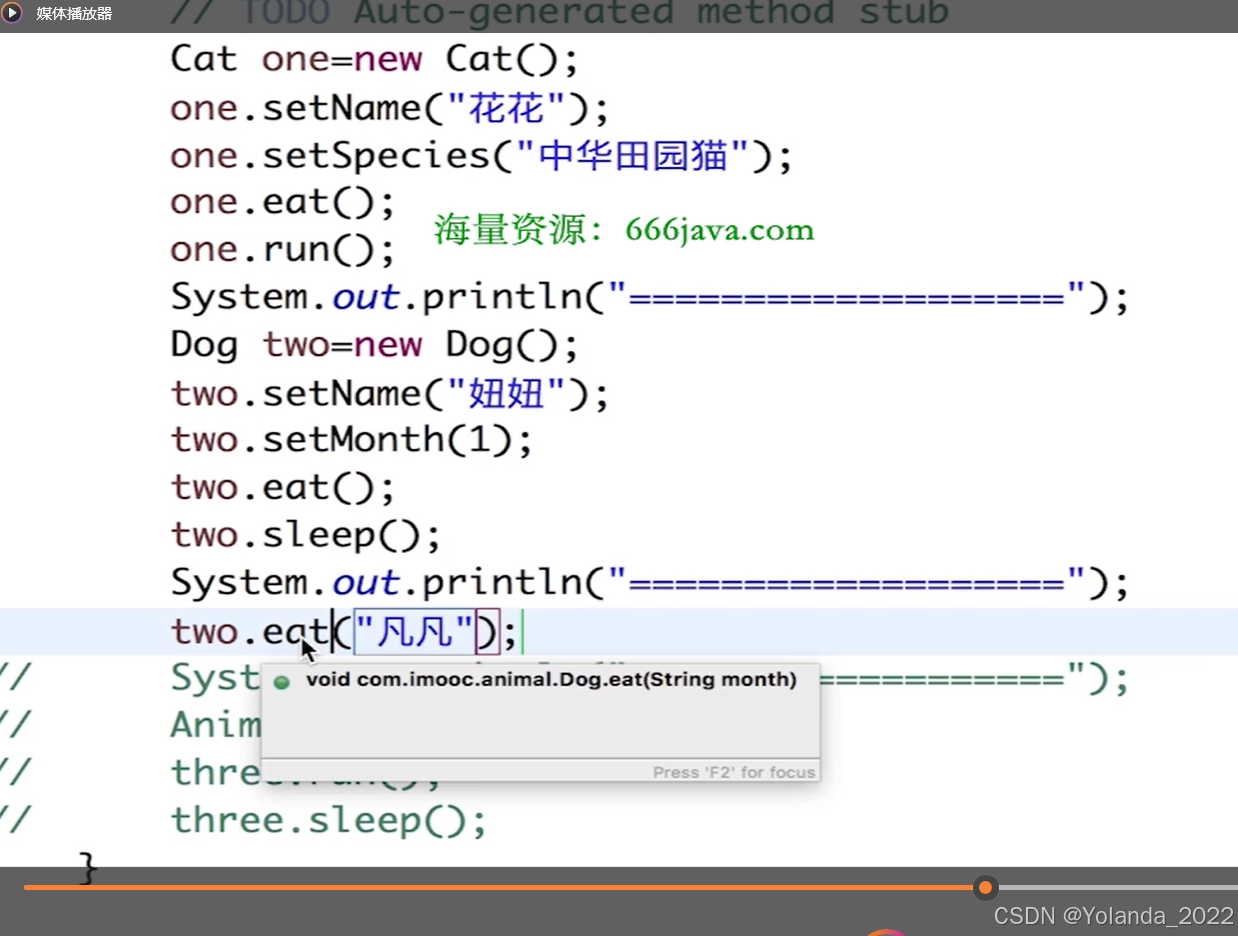Image resolution: width=1238 pixels, height=936 pixels.
Task: Click the line Cat one=new Cat();
Action: point(375,59)
